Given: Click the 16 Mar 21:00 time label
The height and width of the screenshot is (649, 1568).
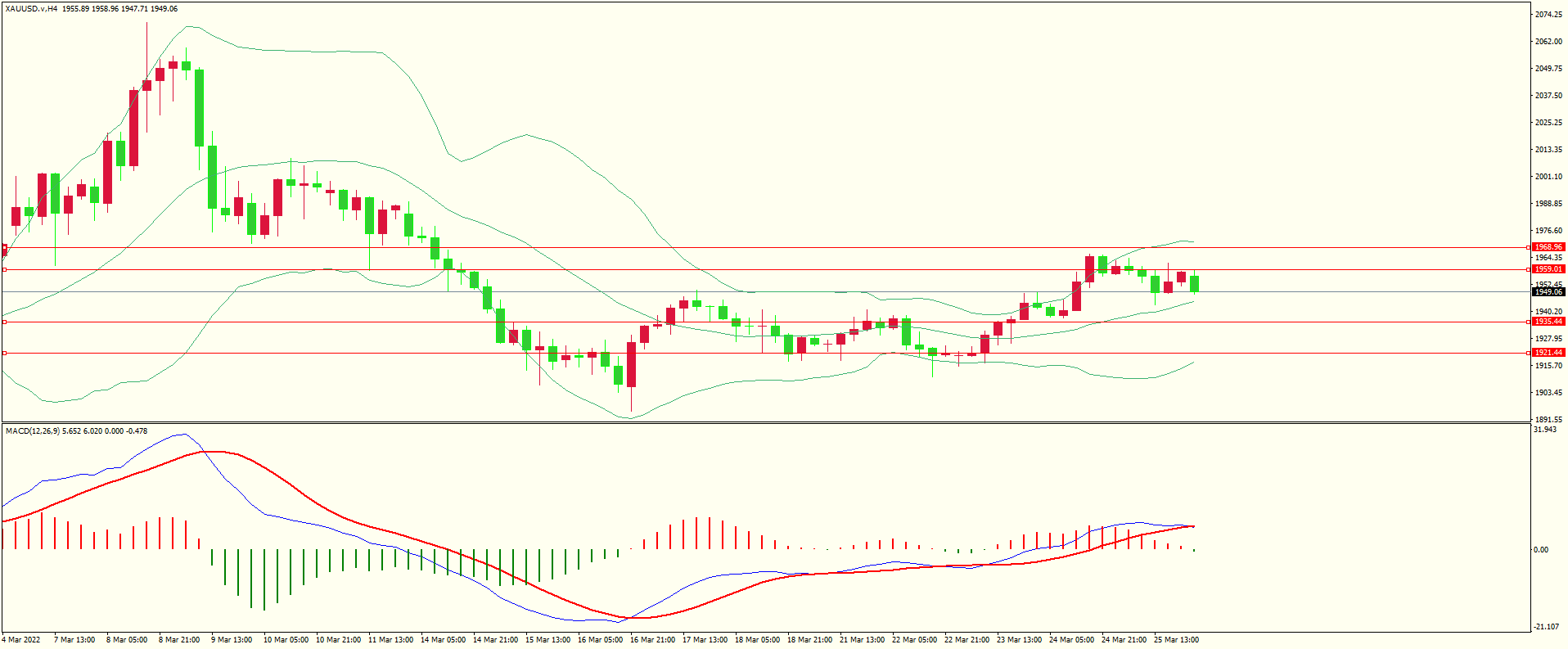Looking at the screenshot, I should point(652,640).
